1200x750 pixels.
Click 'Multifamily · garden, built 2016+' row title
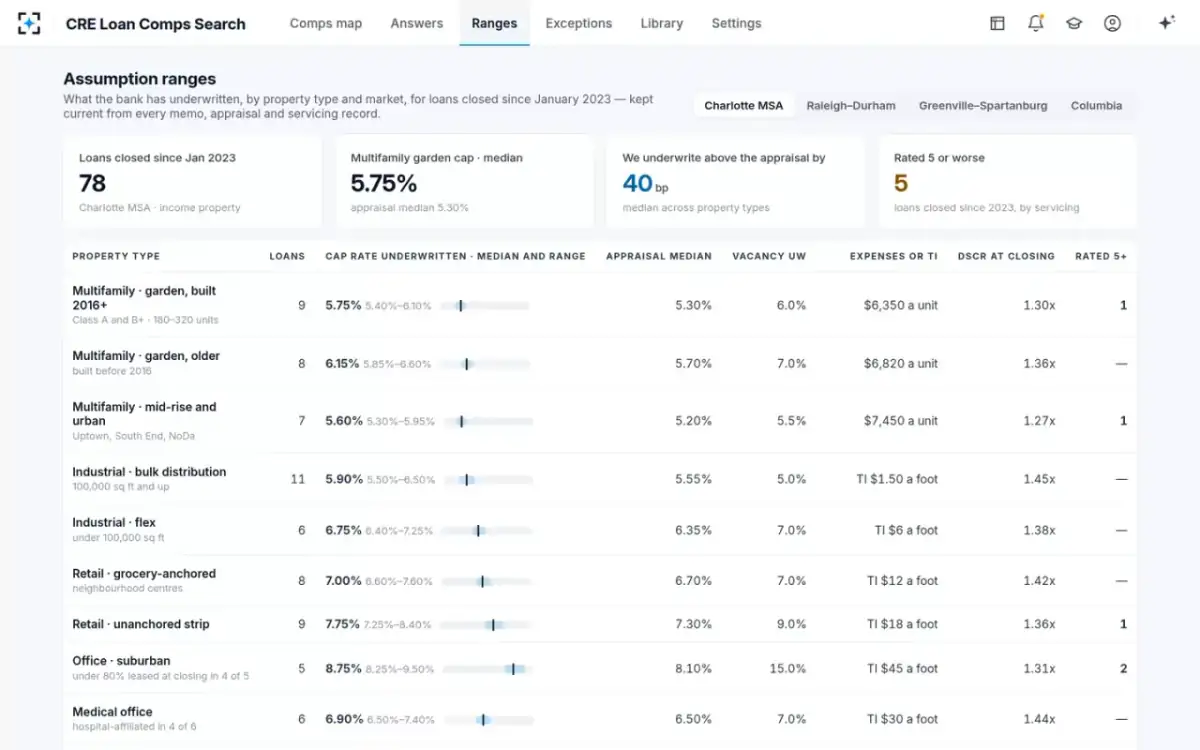(x=144, y=298)
